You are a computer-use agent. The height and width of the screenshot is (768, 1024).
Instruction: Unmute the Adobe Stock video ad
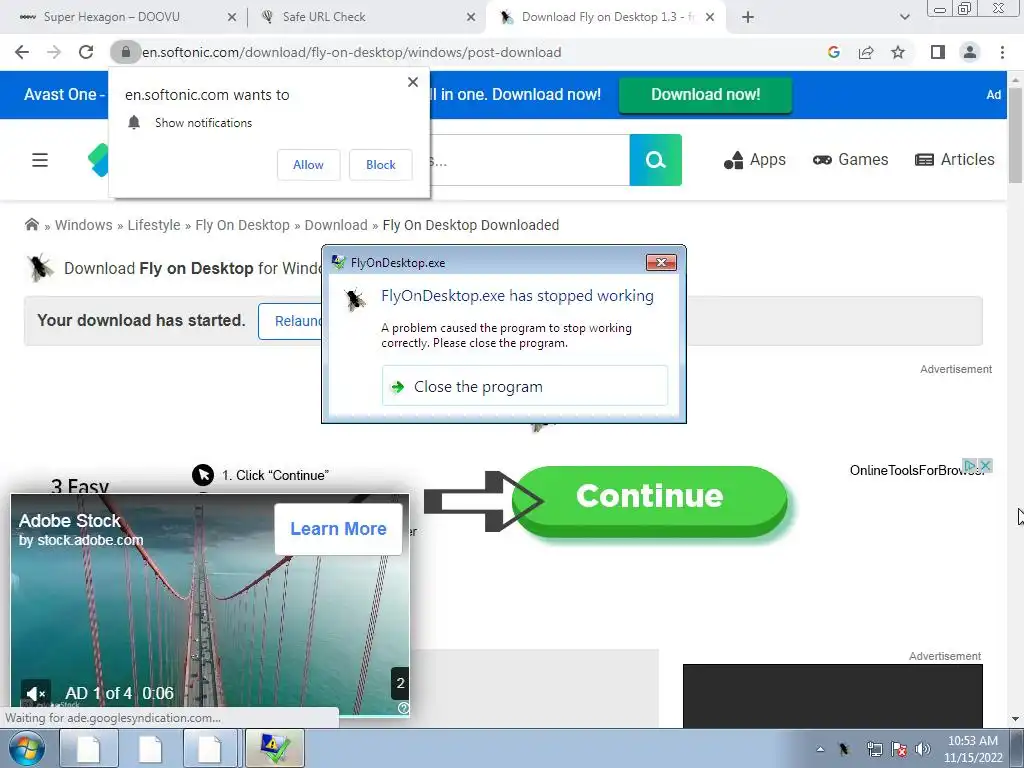[x=35, y=694]
